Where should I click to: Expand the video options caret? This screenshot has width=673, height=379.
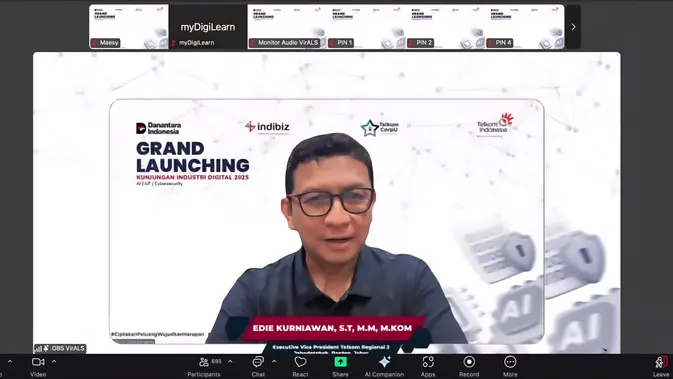tap(54, 362)
